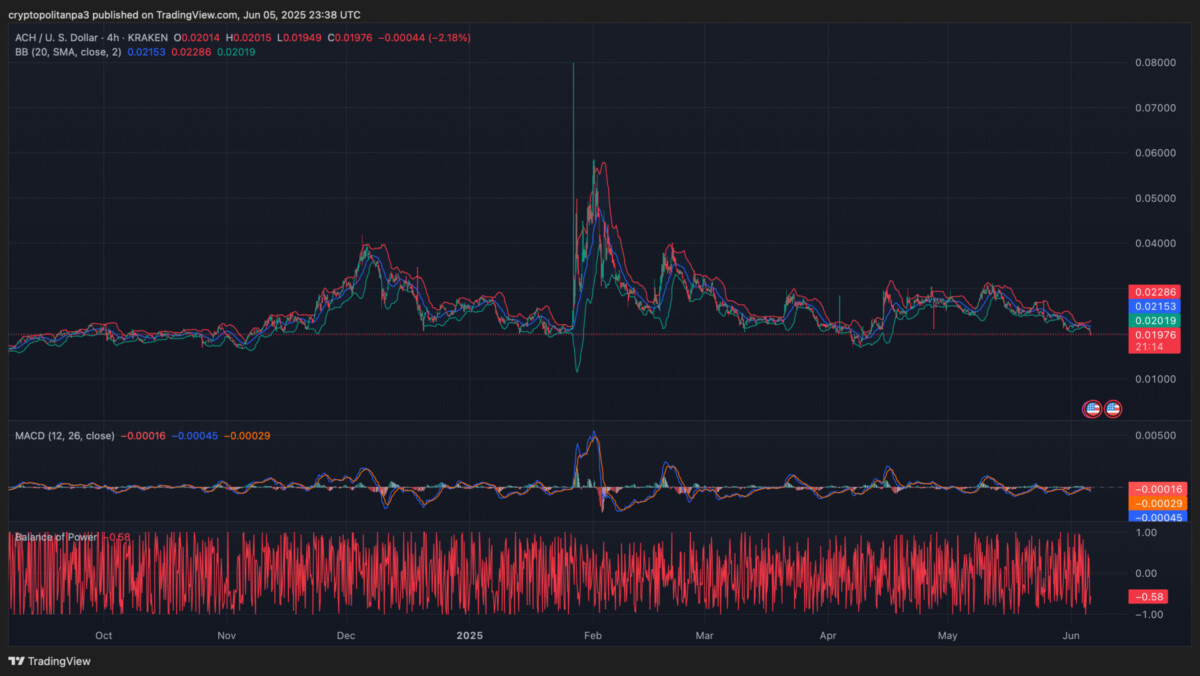
Task: Click the 0.07000 price axis label
Action: (1155, 107)
